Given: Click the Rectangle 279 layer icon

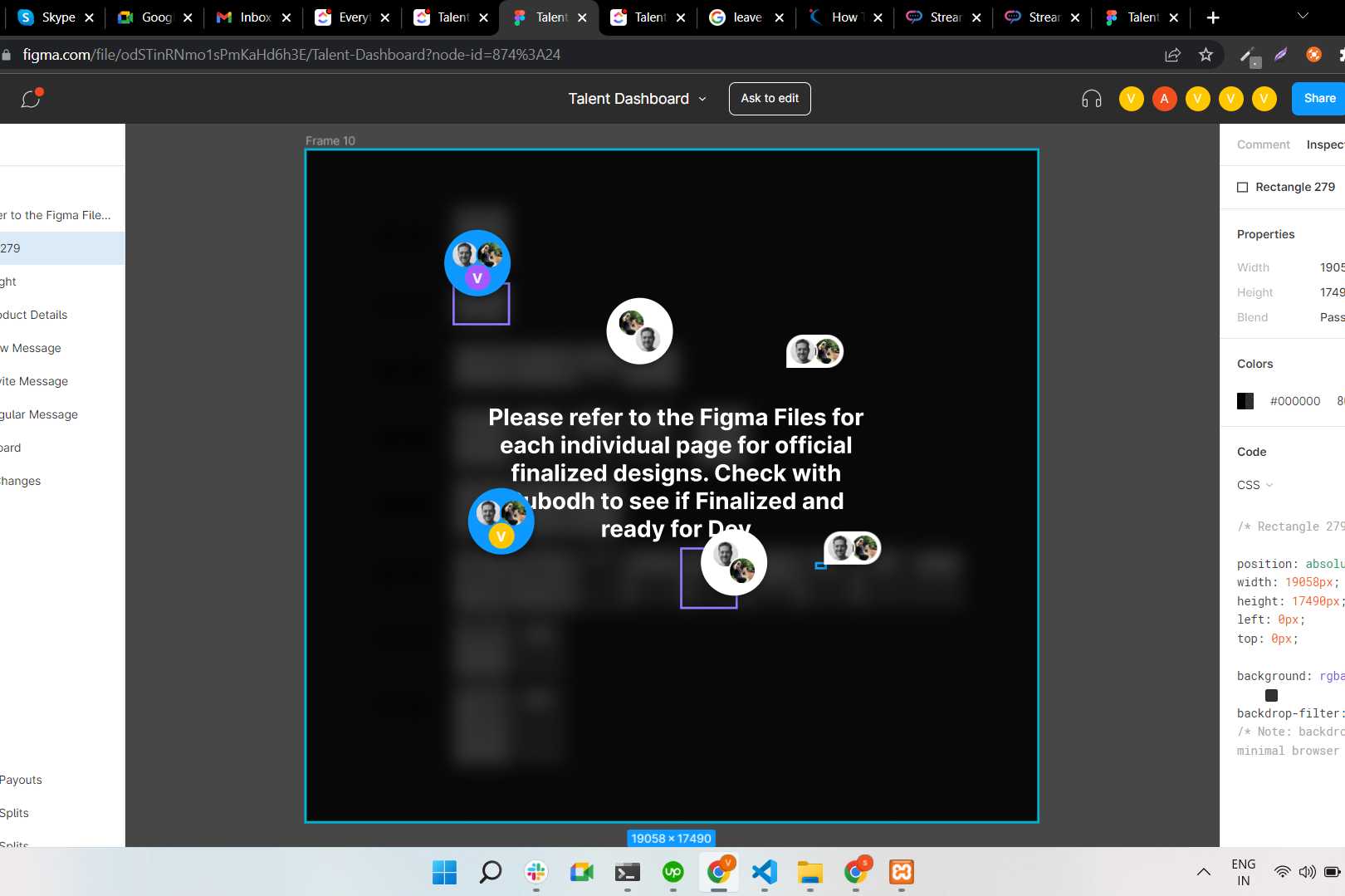Looking at the screenshot, I should point(1243,187).
